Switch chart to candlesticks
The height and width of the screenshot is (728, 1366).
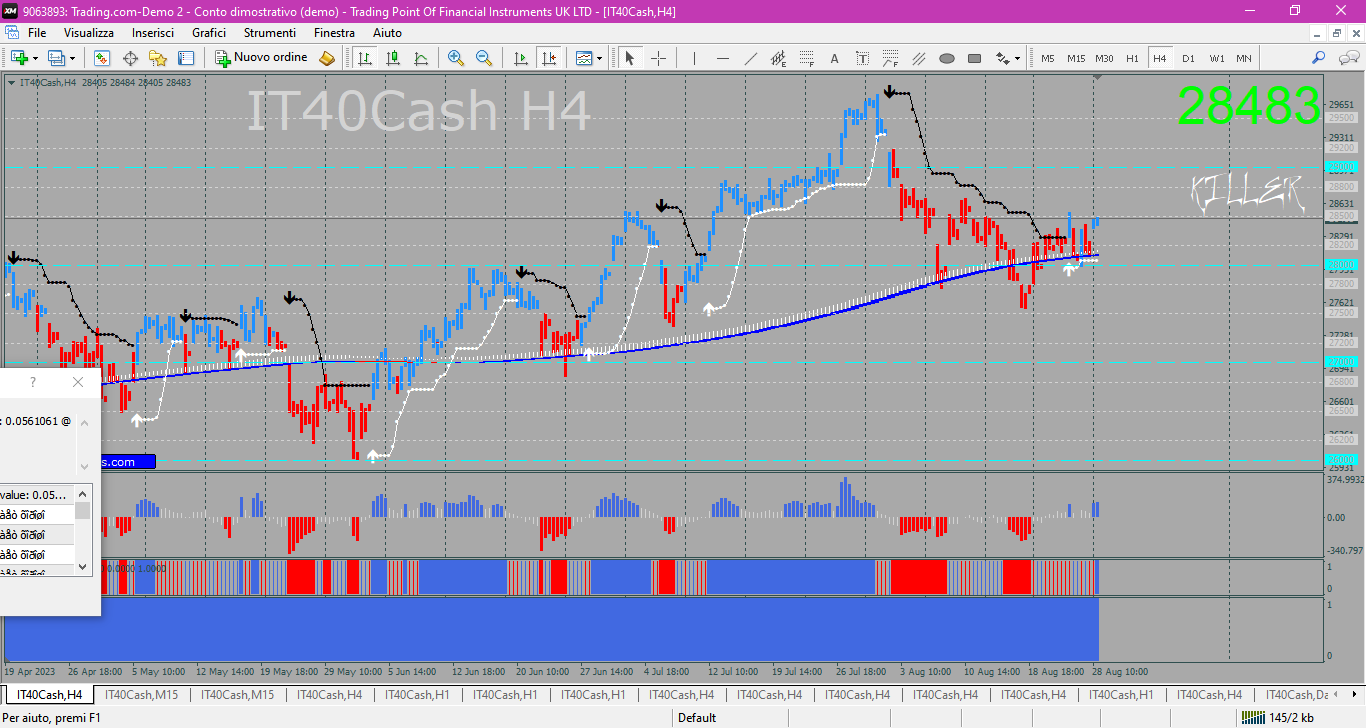pos(393,58)
